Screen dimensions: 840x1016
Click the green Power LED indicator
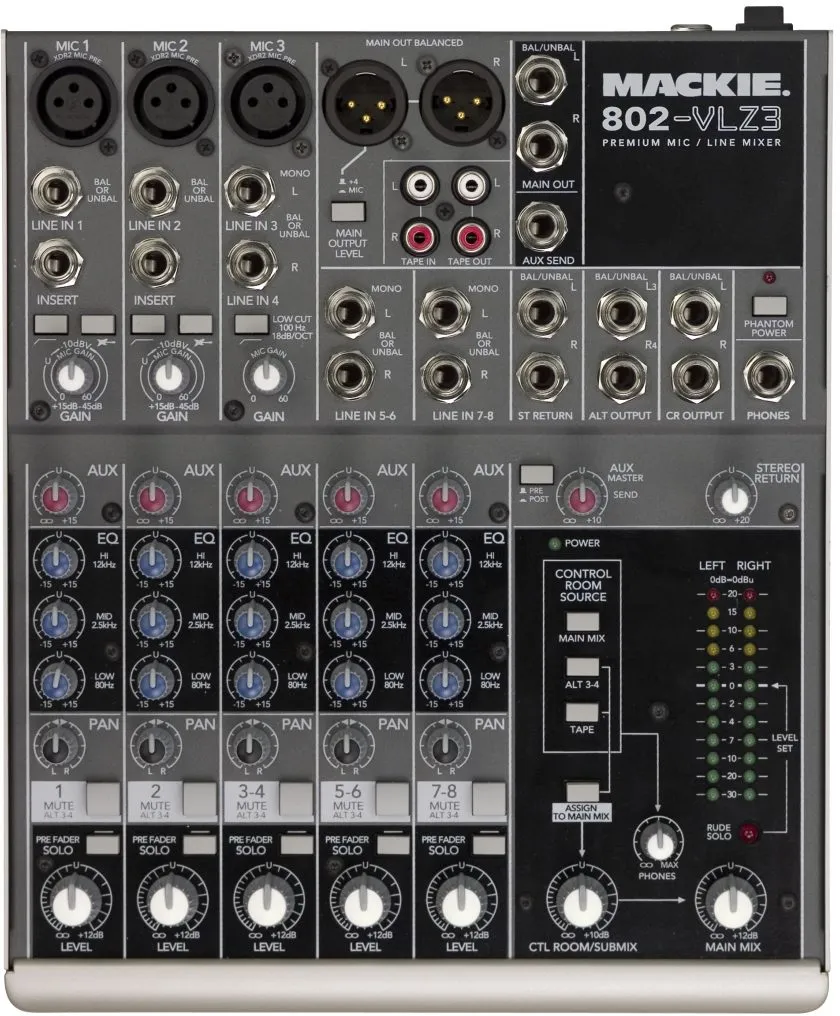point(554,543)
